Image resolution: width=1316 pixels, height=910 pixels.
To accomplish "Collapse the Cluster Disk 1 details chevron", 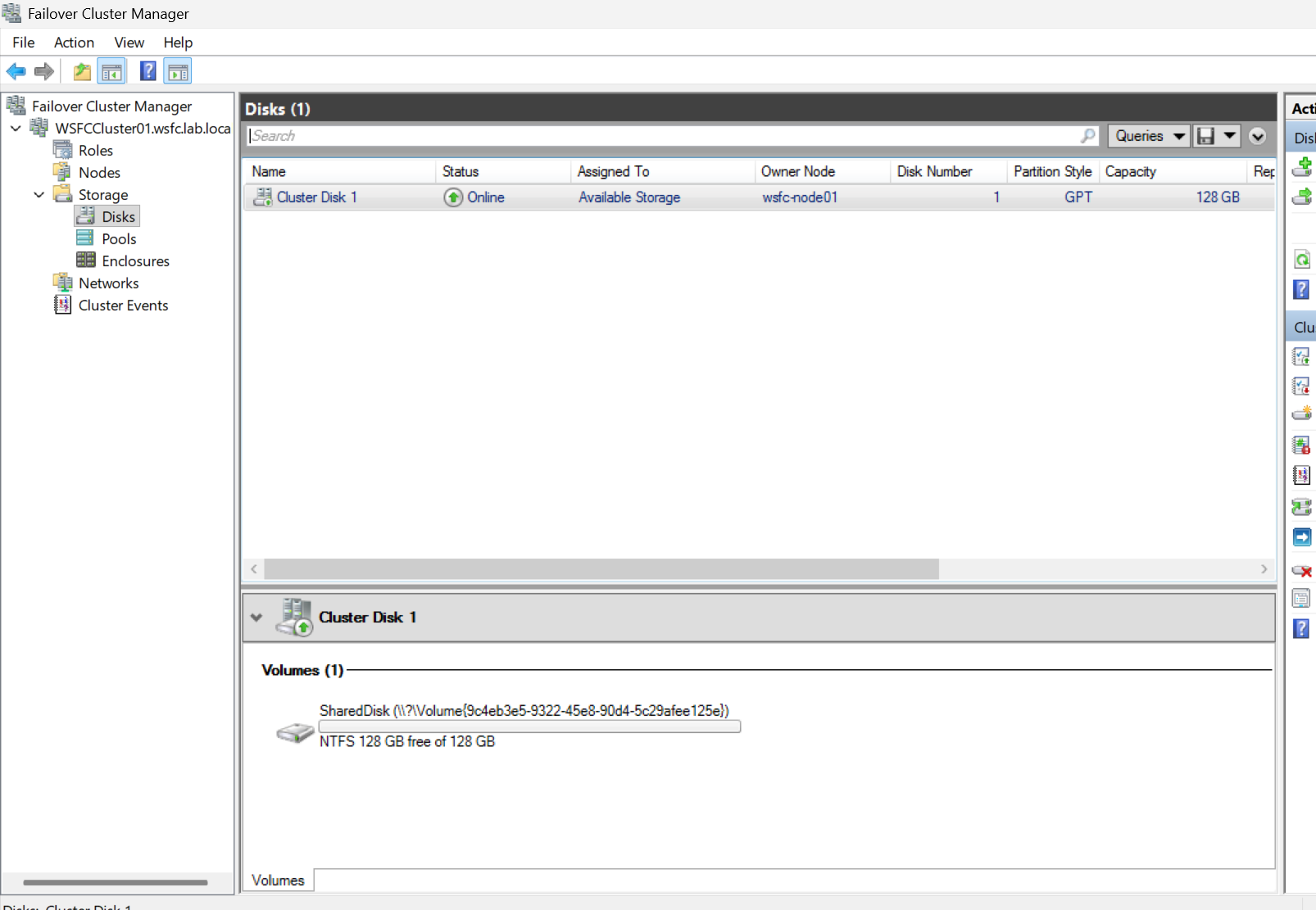I will click(x=256, y=617).
